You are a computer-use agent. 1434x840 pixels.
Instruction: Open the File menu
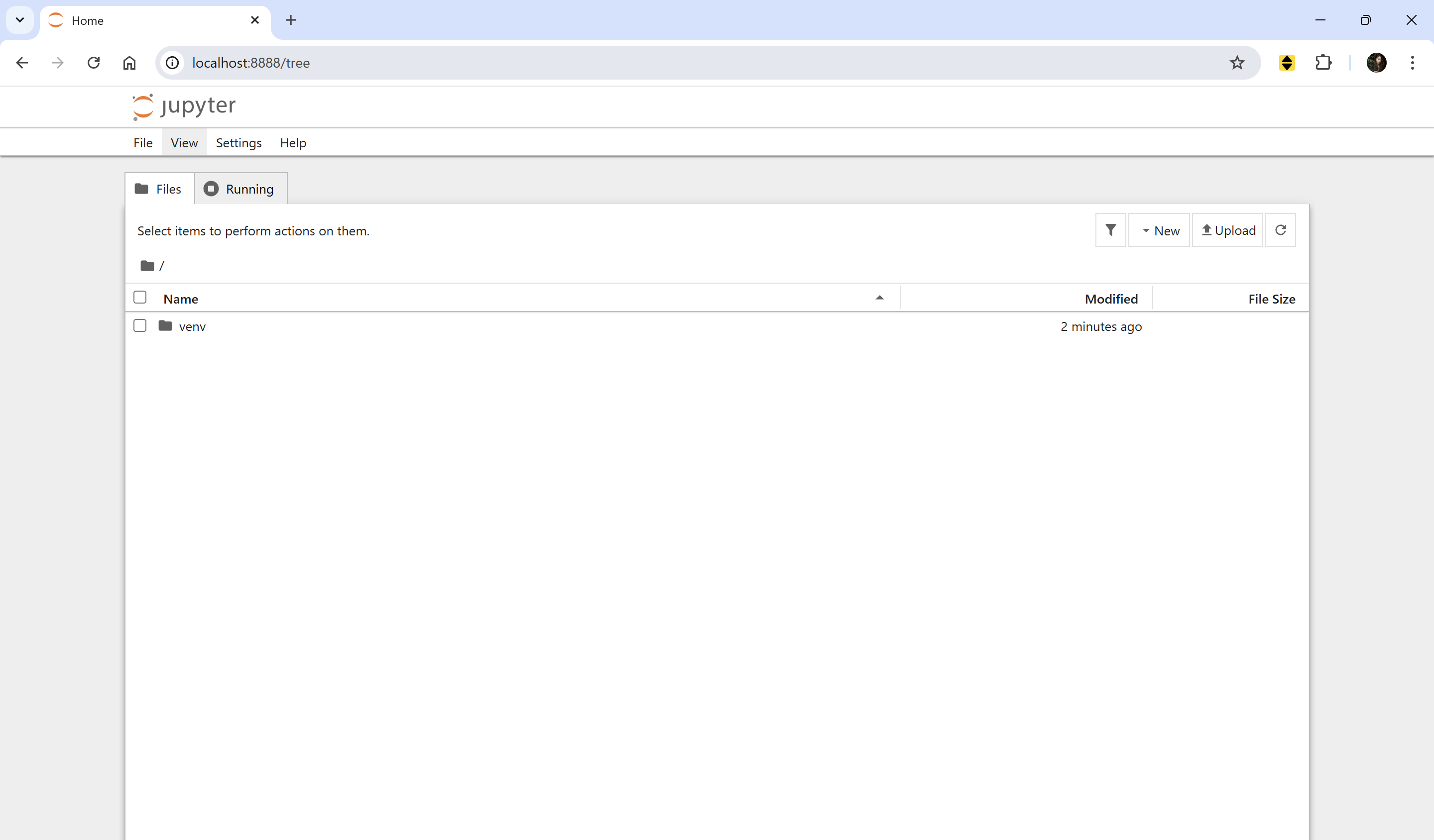pos(143,143)
